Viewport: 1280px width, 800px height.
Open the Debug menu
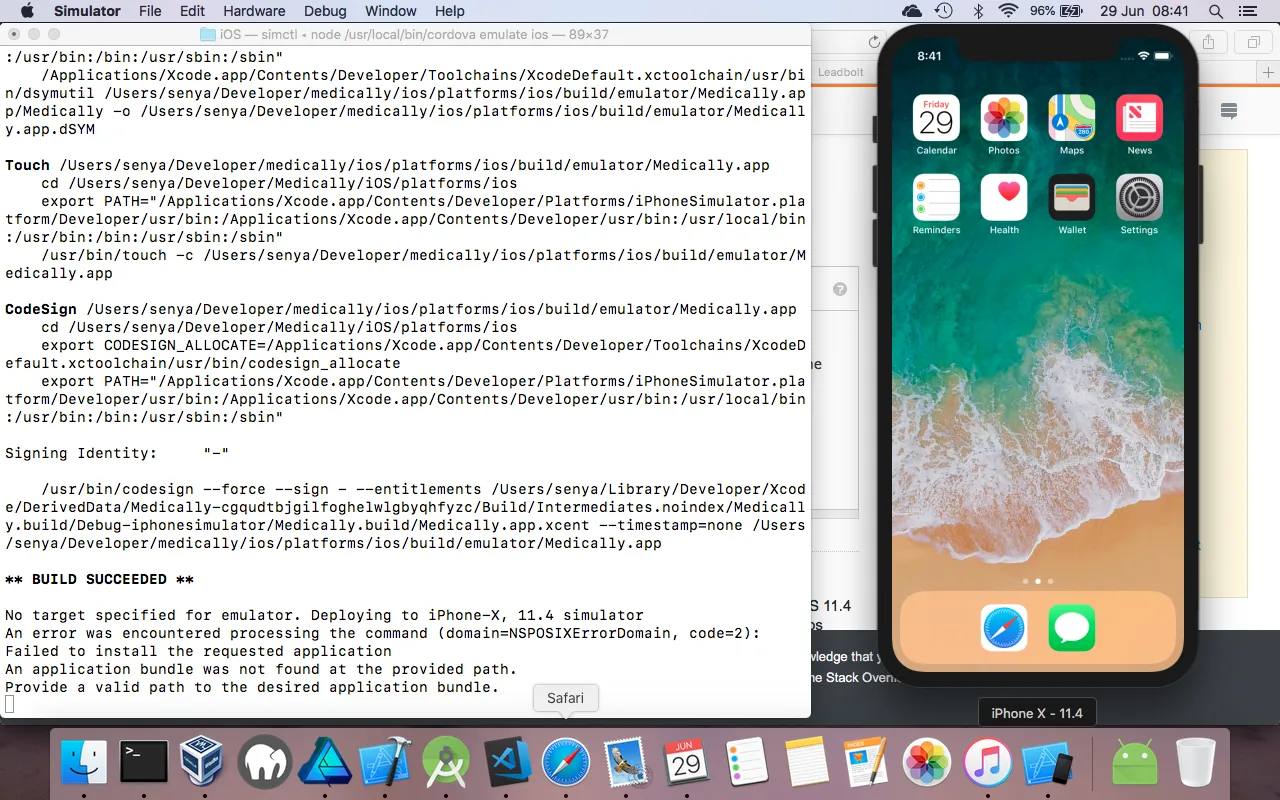click(324, 11)
